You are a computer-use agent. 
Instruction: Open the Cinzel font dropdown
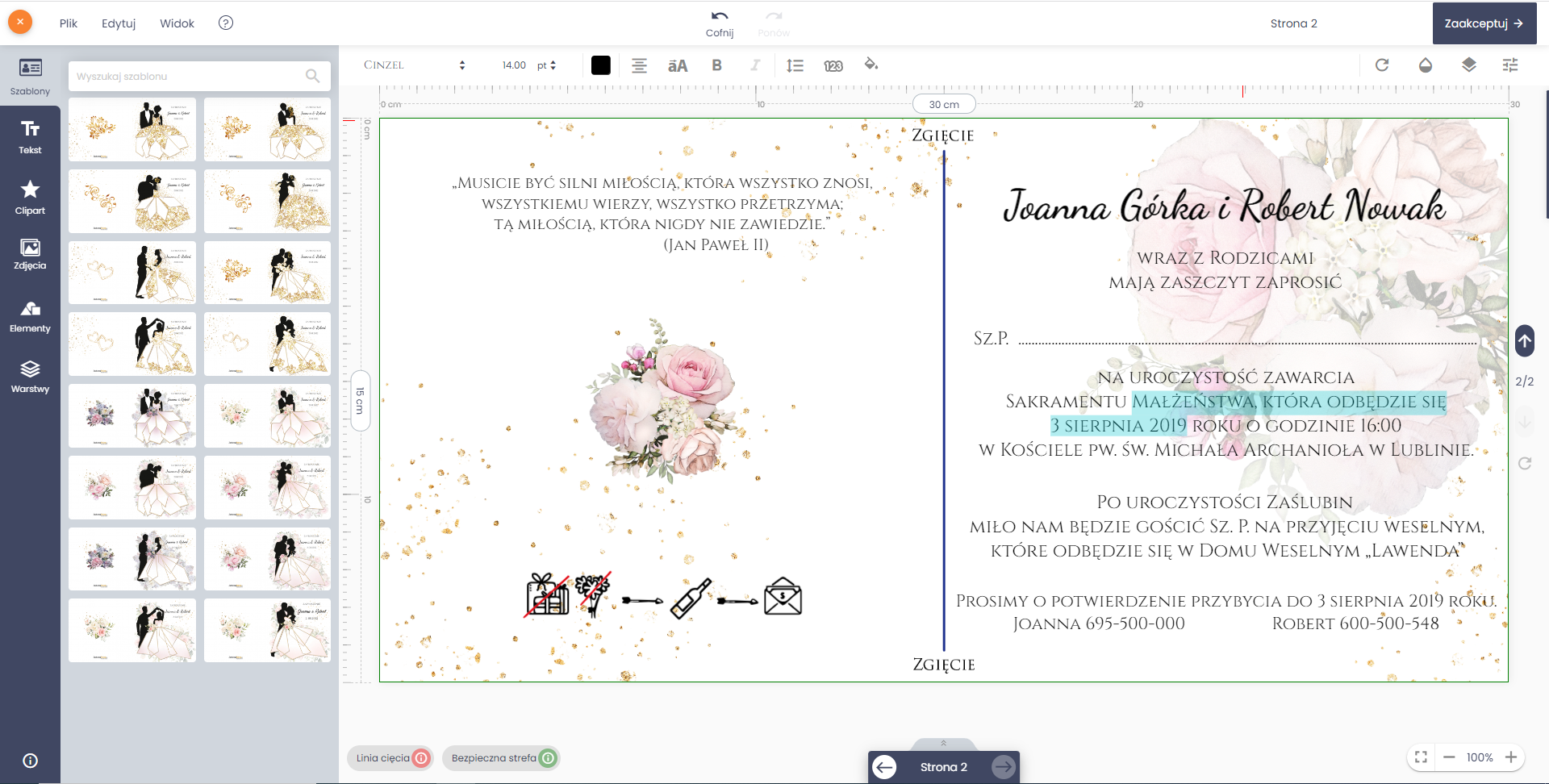415,65
